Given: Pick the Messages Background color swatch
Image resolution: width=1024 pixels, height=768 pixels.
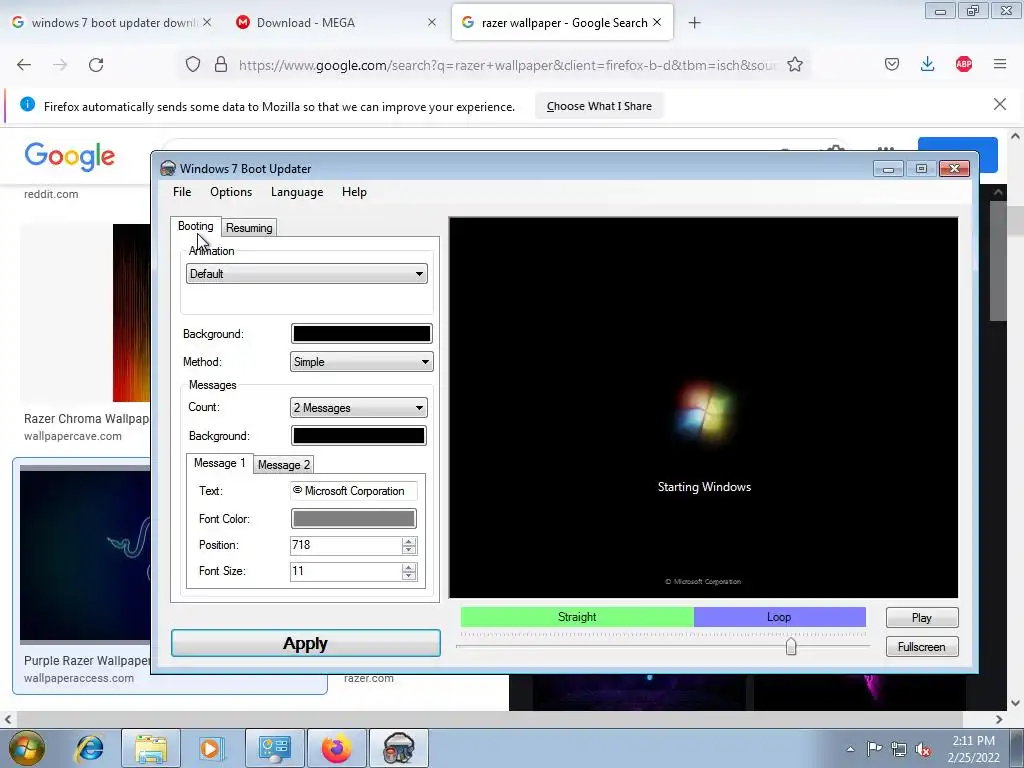Looking at the screenshot, I should [359, 436].
